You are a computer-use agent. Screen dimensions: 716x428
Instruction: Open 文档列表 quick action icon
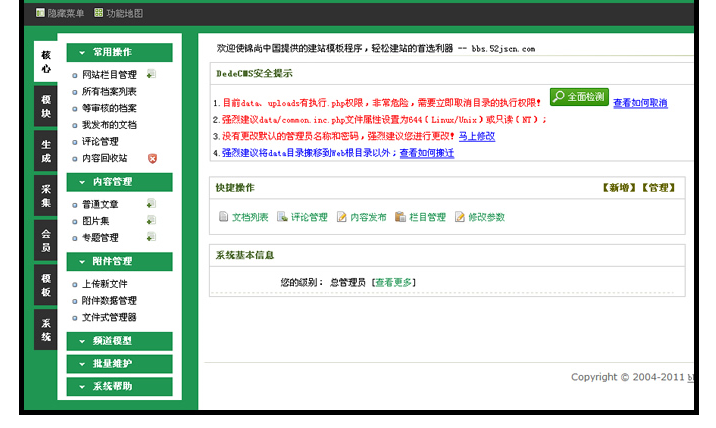pyautogui.click(x=224, y=217)
